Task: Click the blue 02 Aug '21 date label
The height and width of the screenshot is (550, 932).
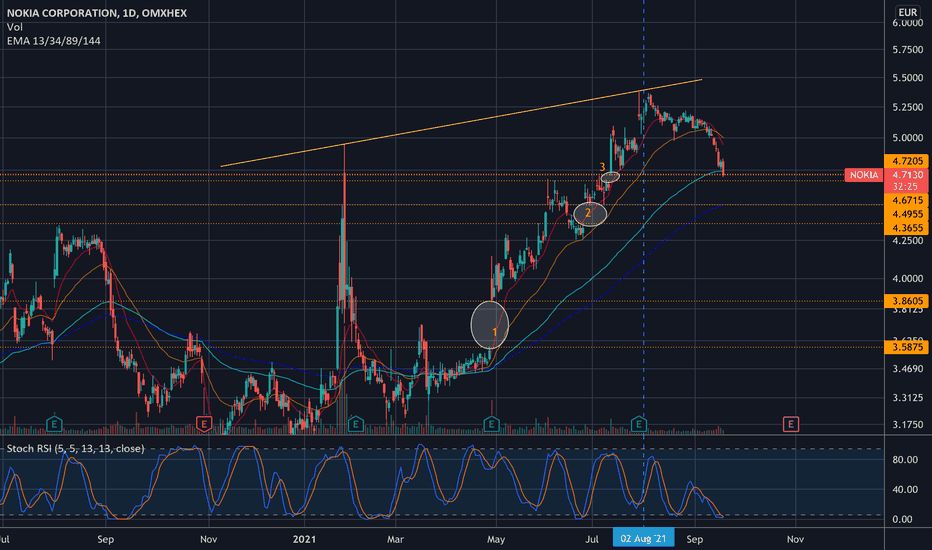Action: coord(643,538)
